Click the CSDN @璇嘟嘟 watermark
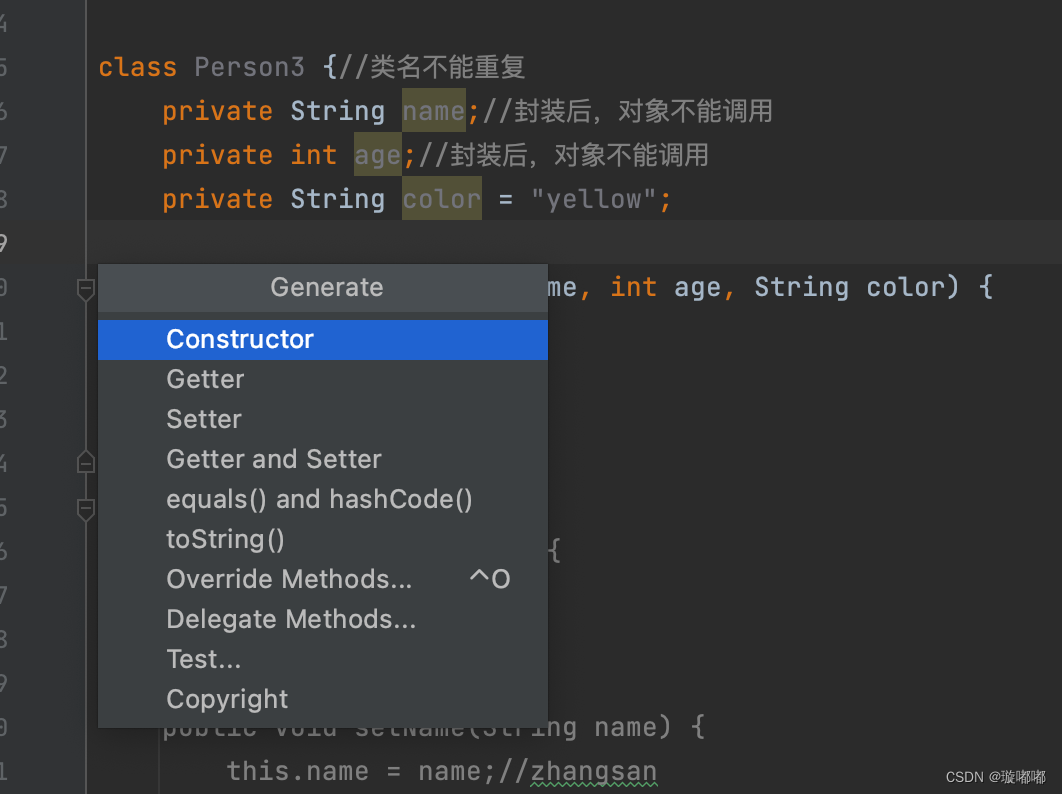The image size is (1062, 794). 993,776
